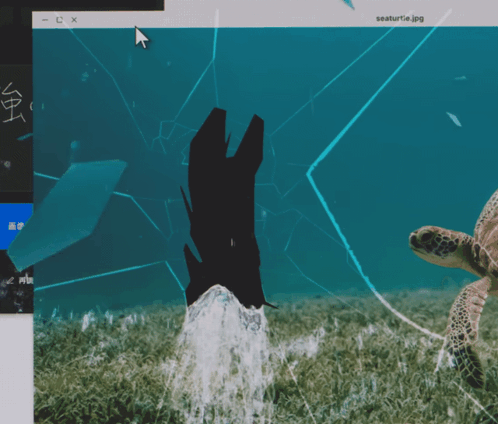This screenshot has width=498, height=424.
Task: Maximize the seaturtle.jpg window
Action: pos(59,20)
